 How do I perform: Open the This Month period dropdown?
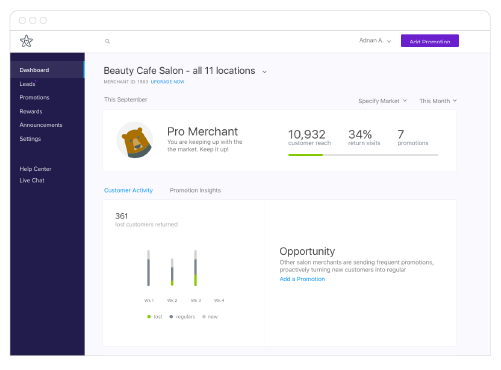[x=438, y=101]
